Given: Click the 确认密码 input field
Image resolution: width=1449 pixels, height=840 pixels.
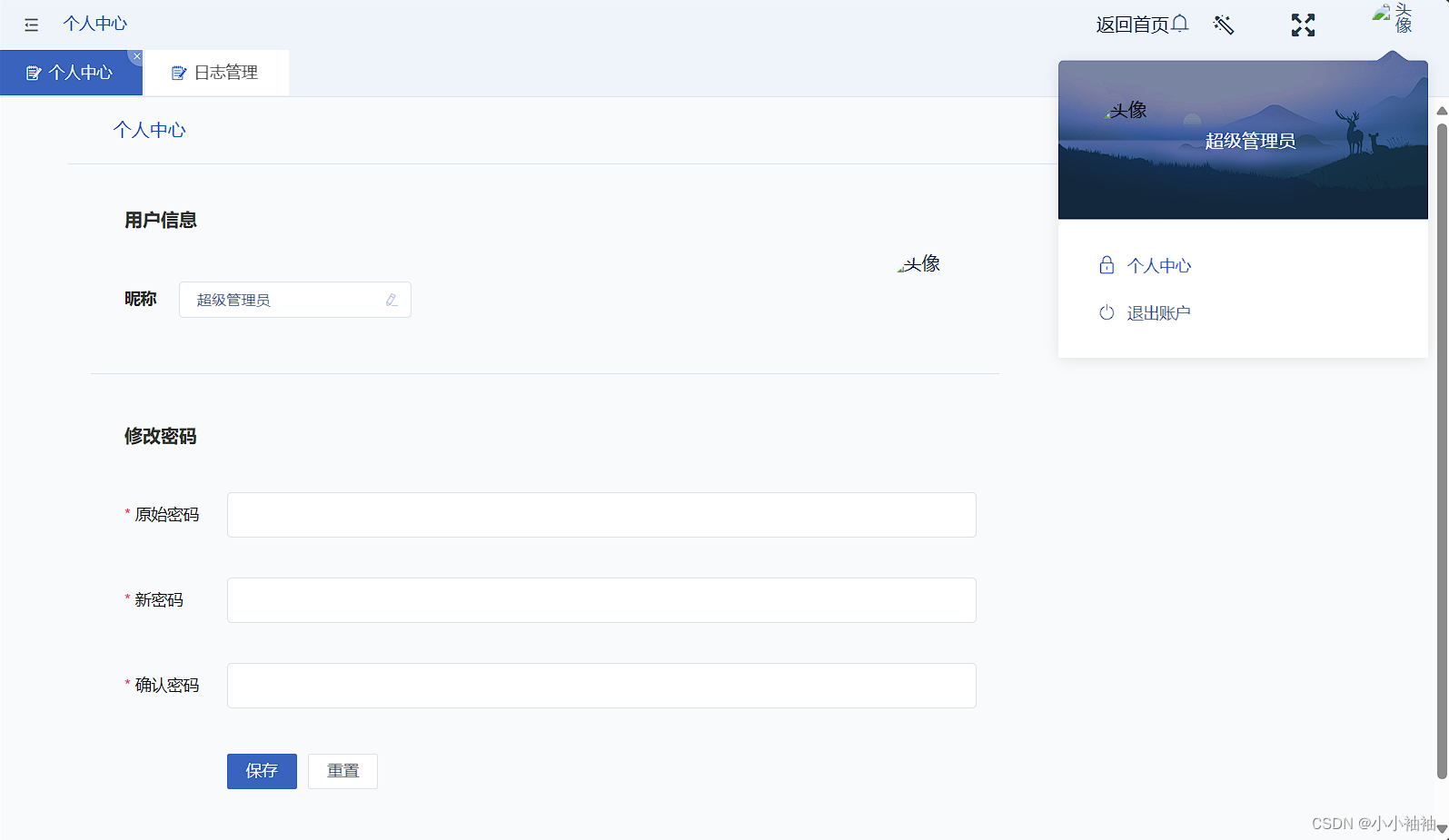Looking at the screenshot, I should (601, 686).
